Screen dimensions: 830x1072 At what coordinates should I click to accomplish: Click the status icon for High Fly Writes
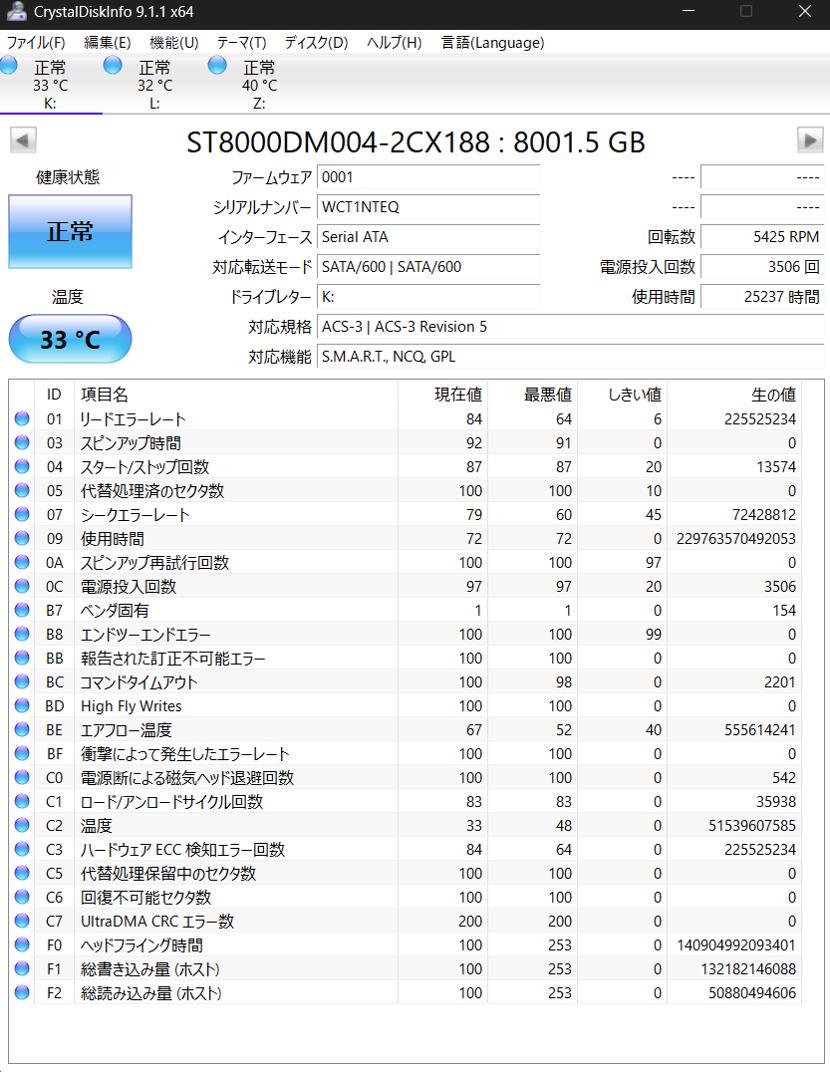[22, 706]
